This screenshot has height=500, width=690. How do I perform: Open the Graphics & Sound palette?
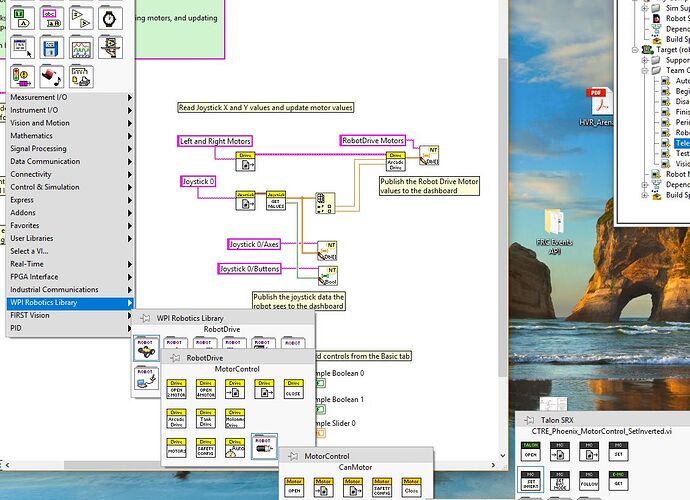pos(51,77)
